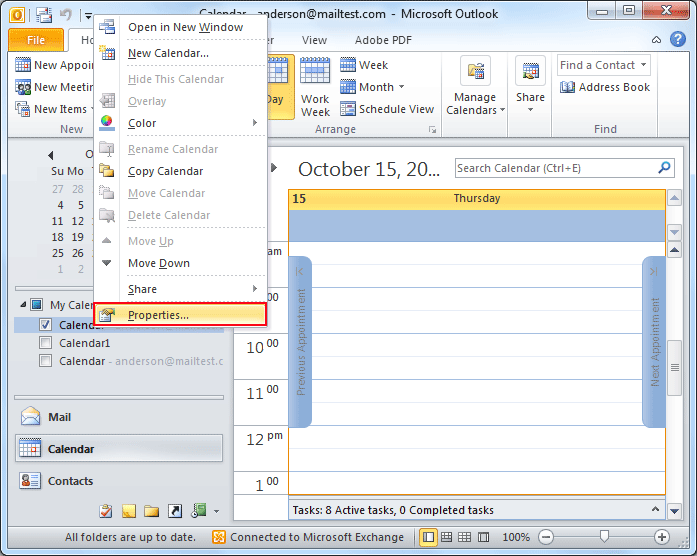Click the zoom slider handle
697x556 pixels.
[x=604, y=536]
